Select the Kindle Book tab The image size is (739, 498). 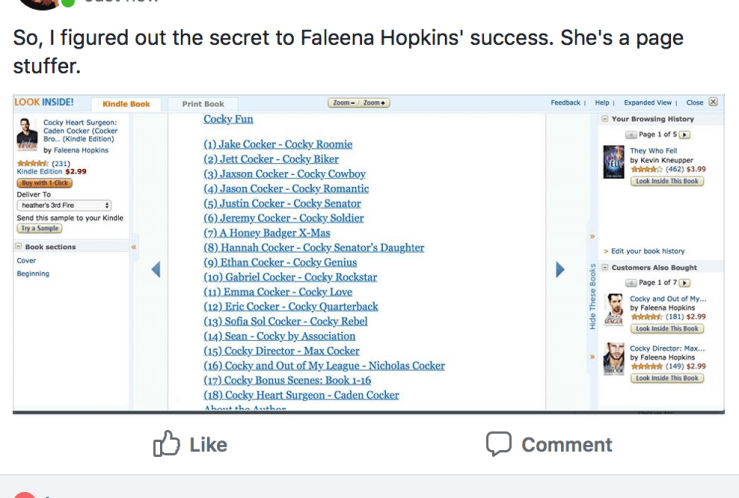(x=125, y=104)
